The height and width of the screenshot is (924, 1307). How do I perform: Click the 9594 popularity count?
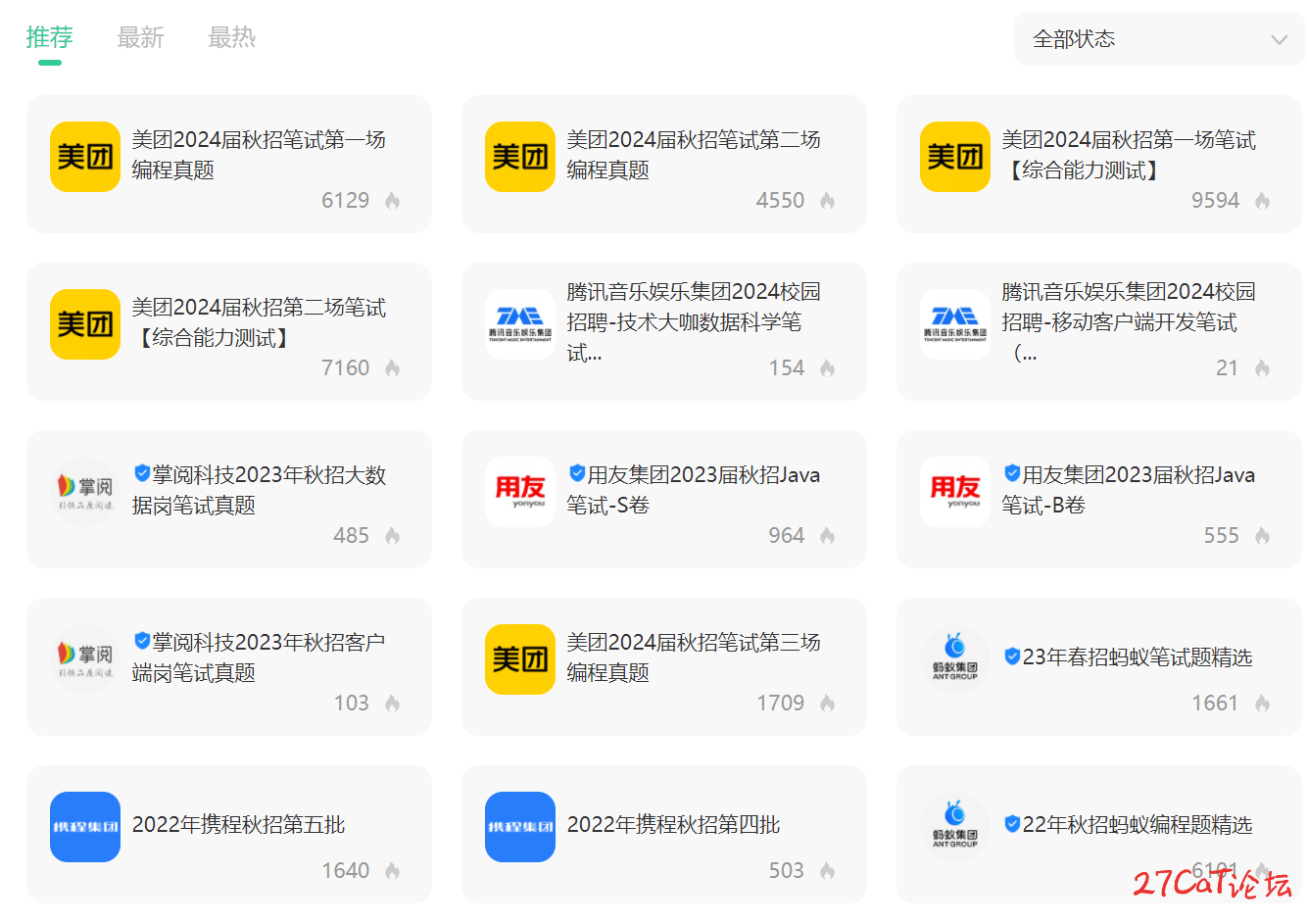1216,201
